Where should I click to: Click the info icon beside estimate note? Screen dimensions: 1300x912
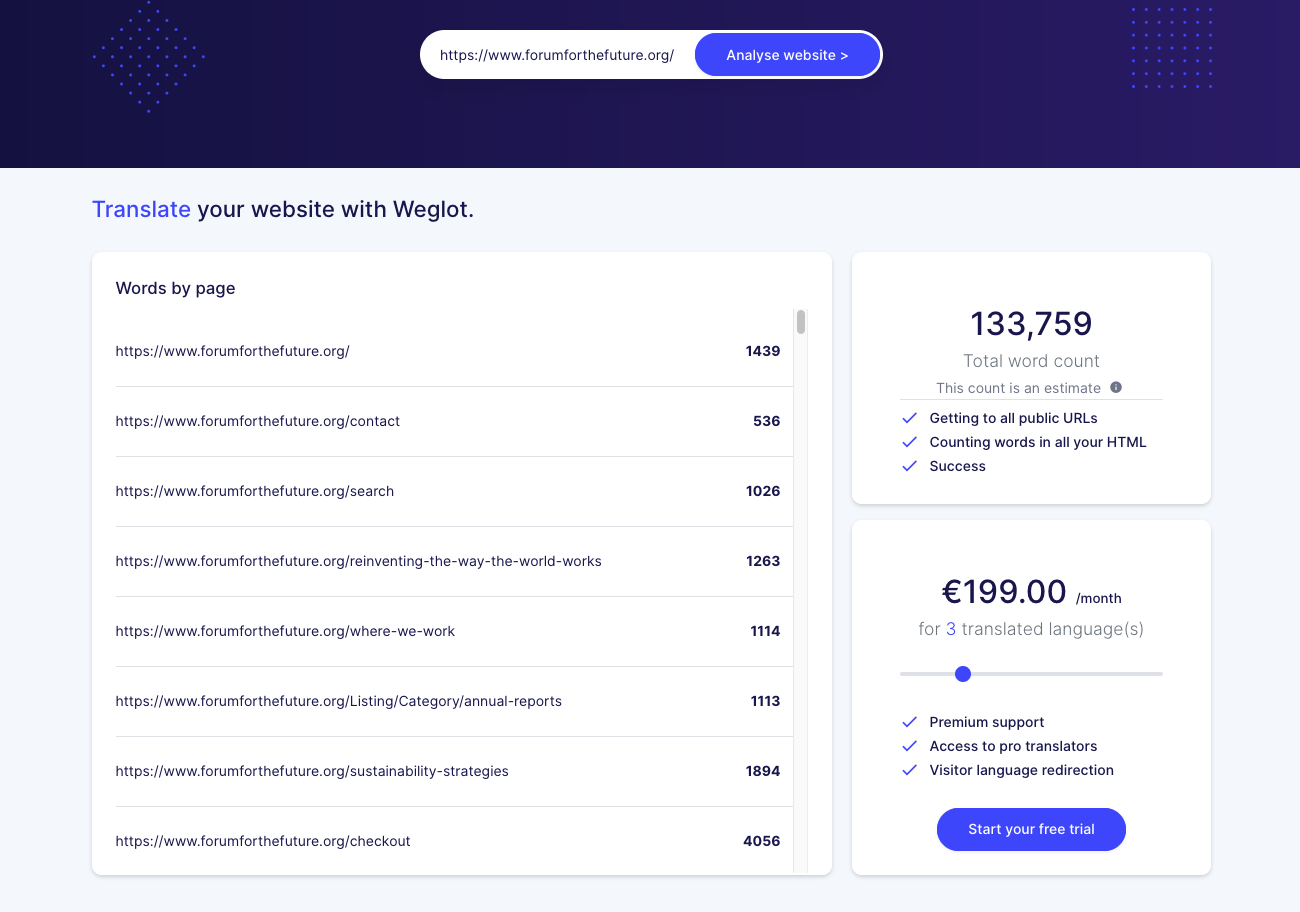(1116, 387)
